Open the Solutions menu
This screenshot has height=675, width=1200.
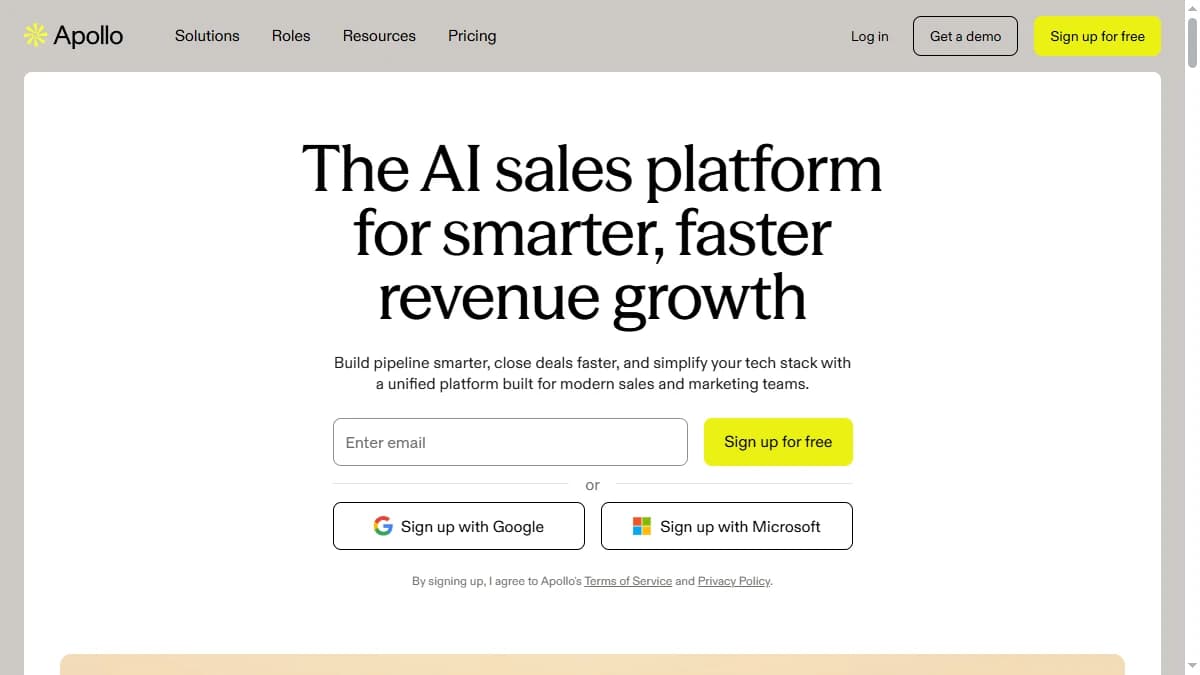coord(207,36)
